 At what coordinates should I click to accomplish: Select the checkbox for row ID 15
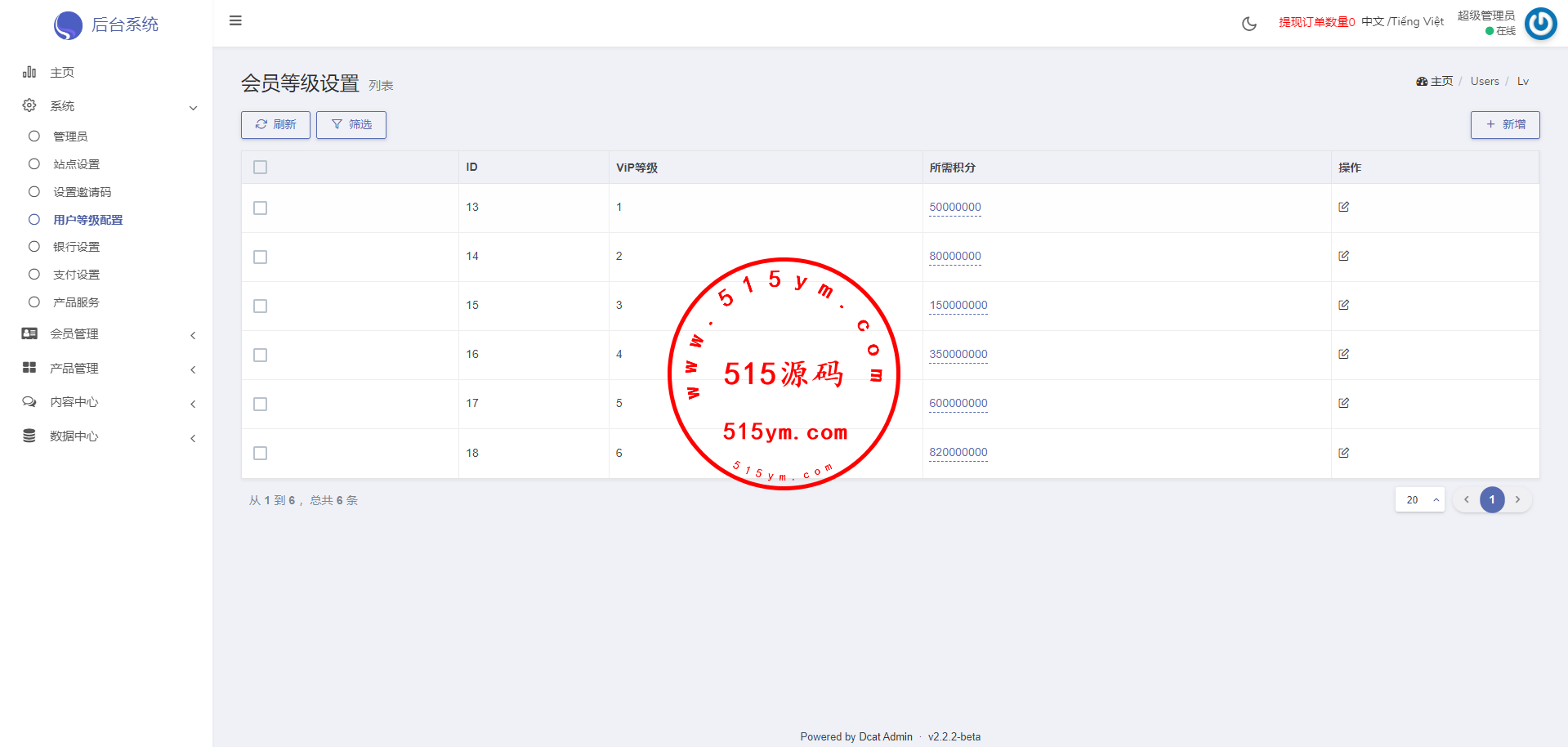coord(261,306)
